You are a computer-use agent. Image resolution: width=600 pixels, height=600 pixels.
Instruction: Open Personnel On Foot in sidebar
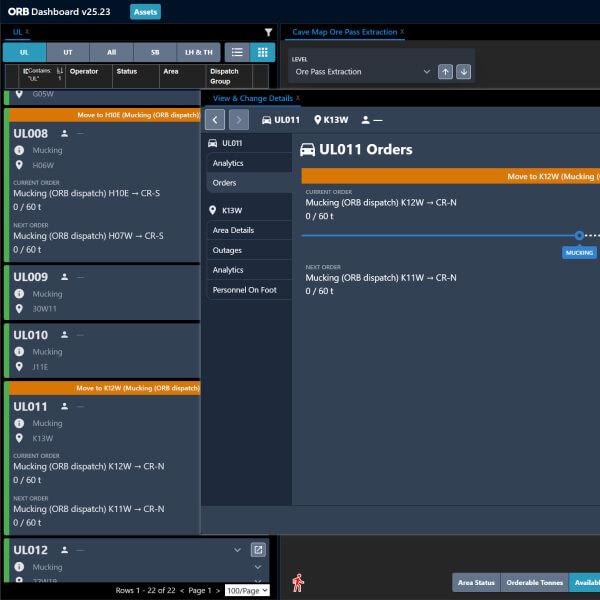click(249, 290)
